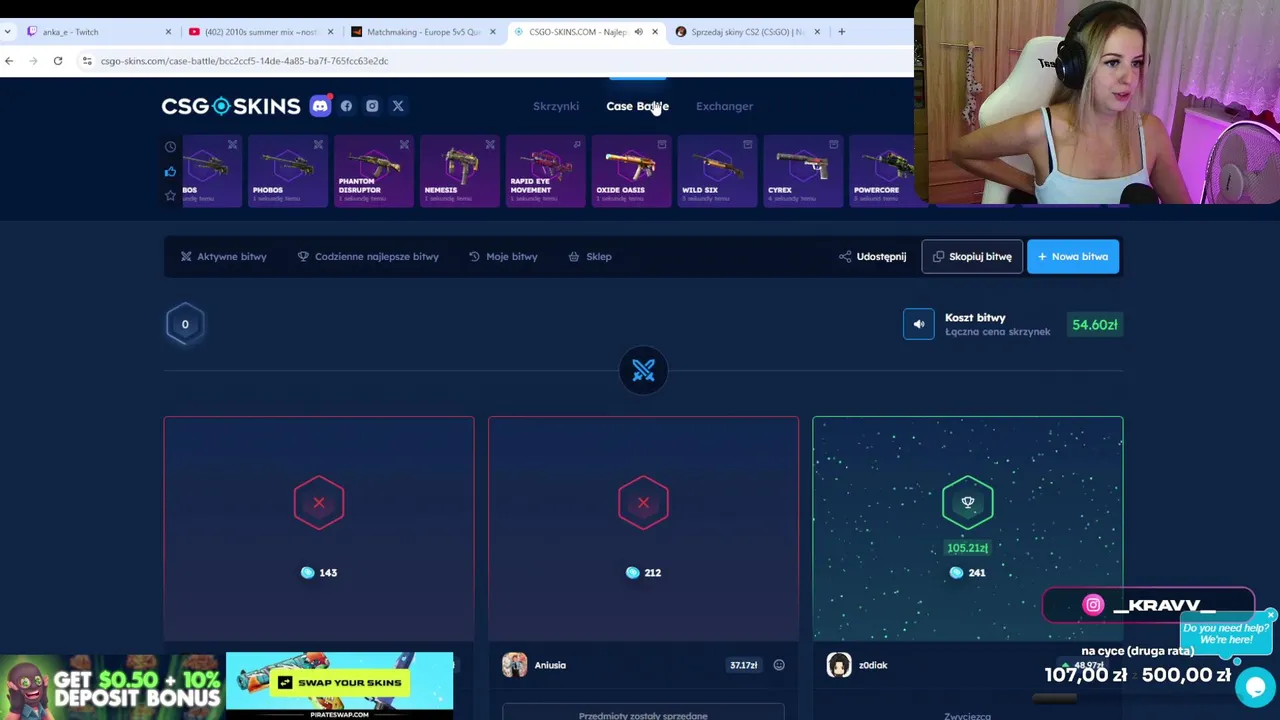The height and width of the screenshot is (720, 1280).
Task: Switch to the 2010s summer mix YouTube tab
Action: (260, 32)
